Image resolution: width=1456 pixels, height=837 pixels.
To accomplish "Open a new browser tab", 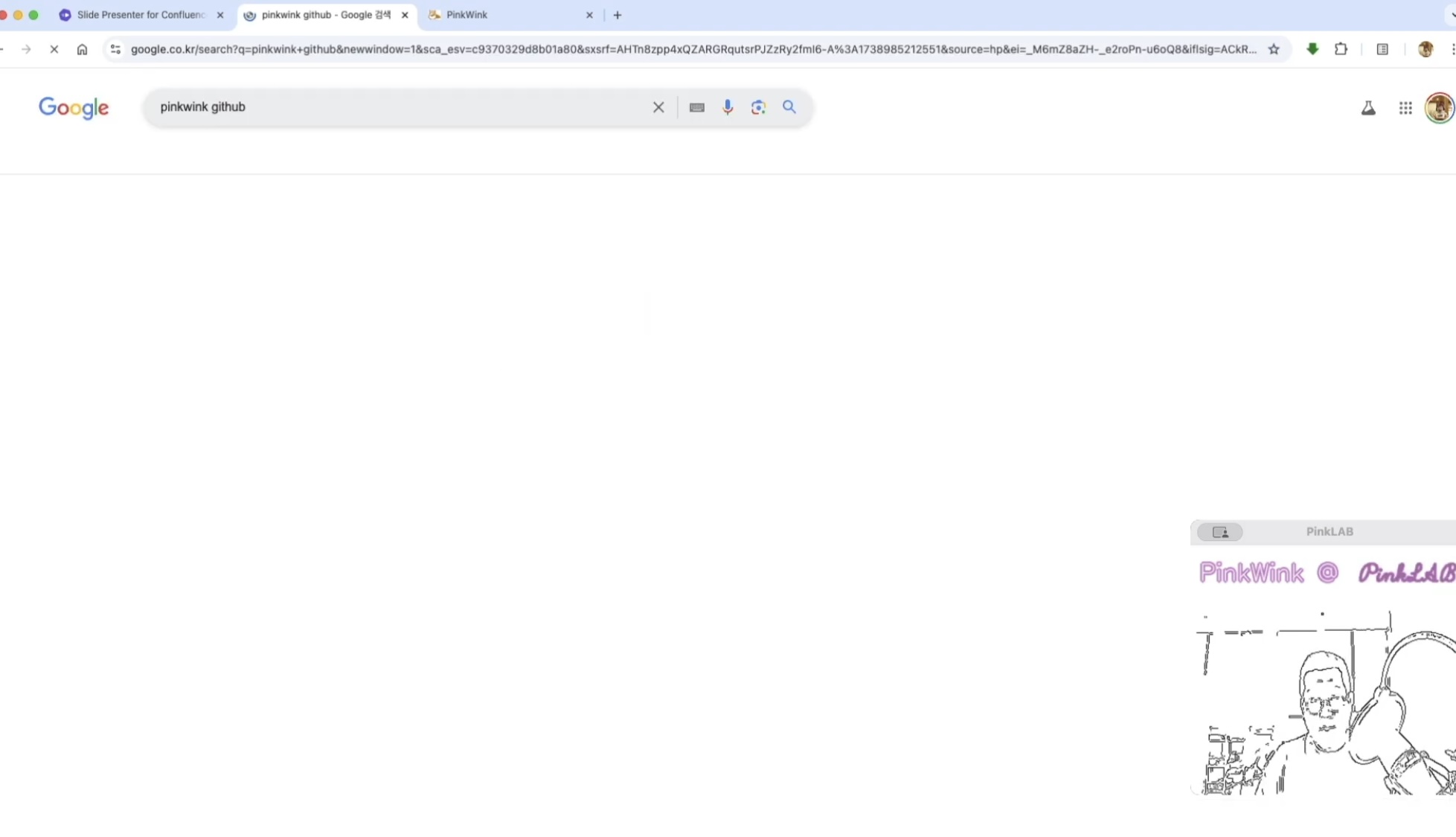I will [x=618, y=15].
